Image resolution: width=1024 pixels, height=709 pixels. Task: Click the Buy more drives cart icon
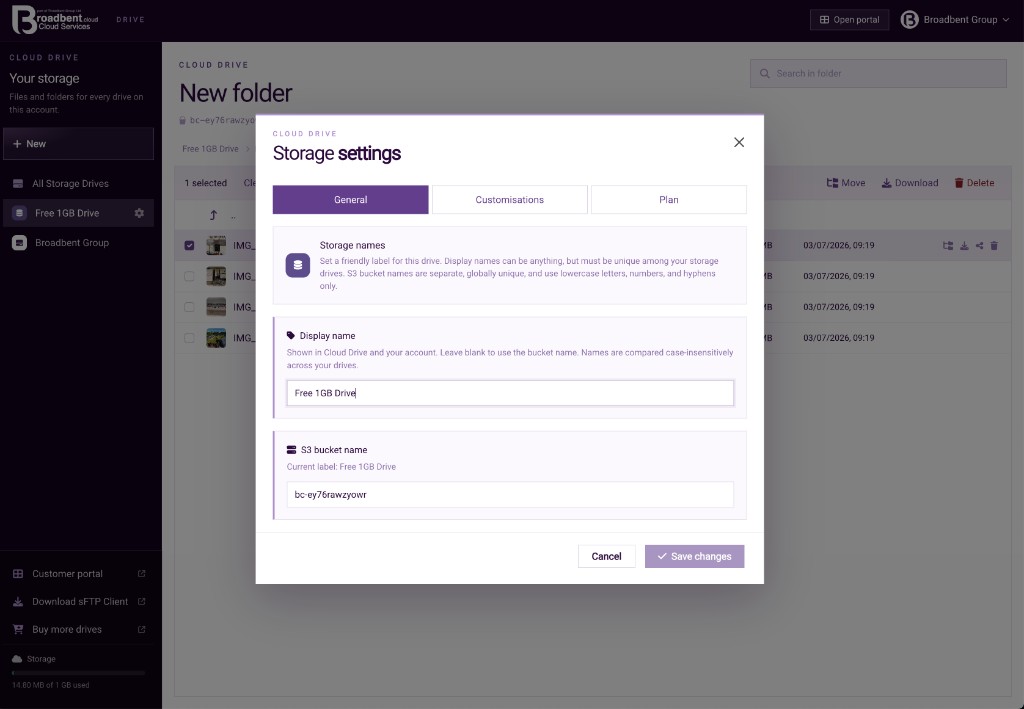pyautogui.click(x=18, y=630)
